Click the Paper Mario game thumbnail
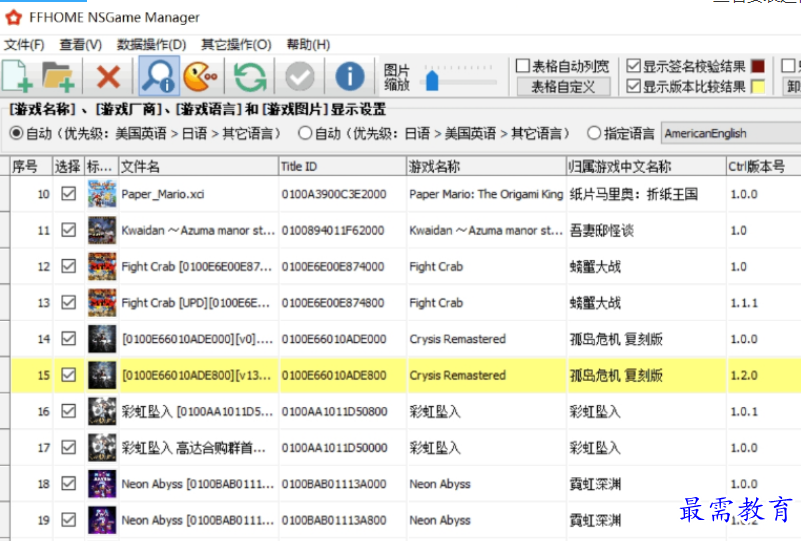Image resolution: width=801 pixels, height=541 pixels. [x=102, y=194]
